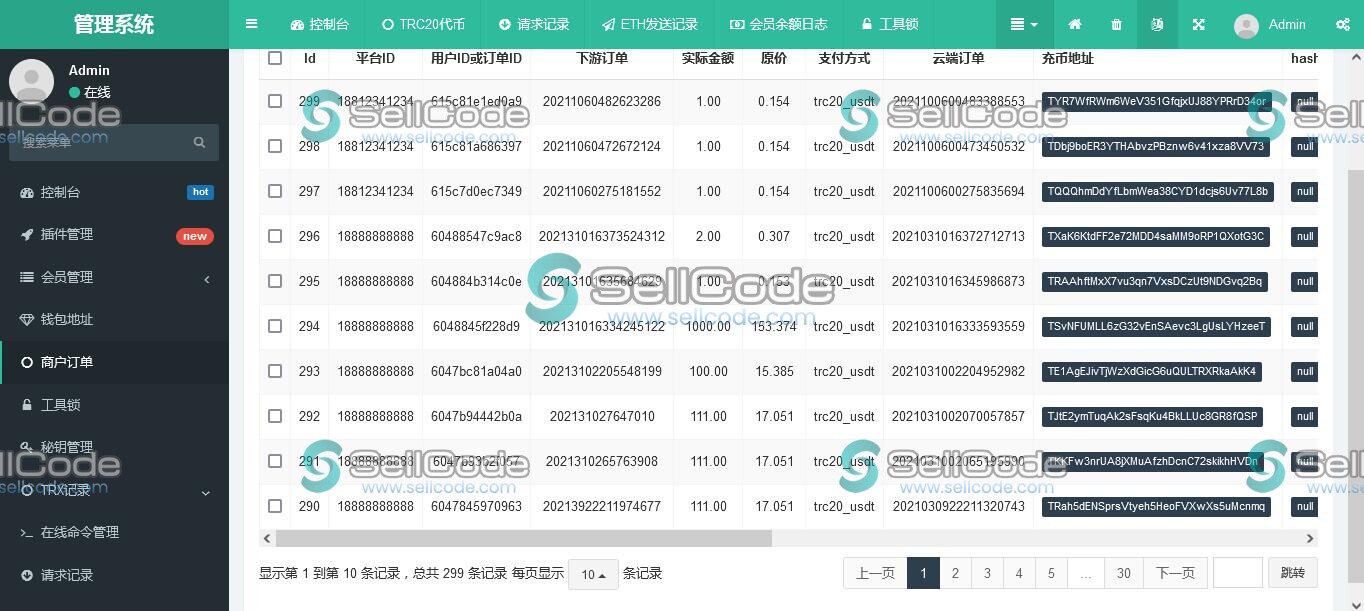Screen dimensions: 1364x611
Task: Click the hot badge beside 控制台
Action: tap(200, 192)
